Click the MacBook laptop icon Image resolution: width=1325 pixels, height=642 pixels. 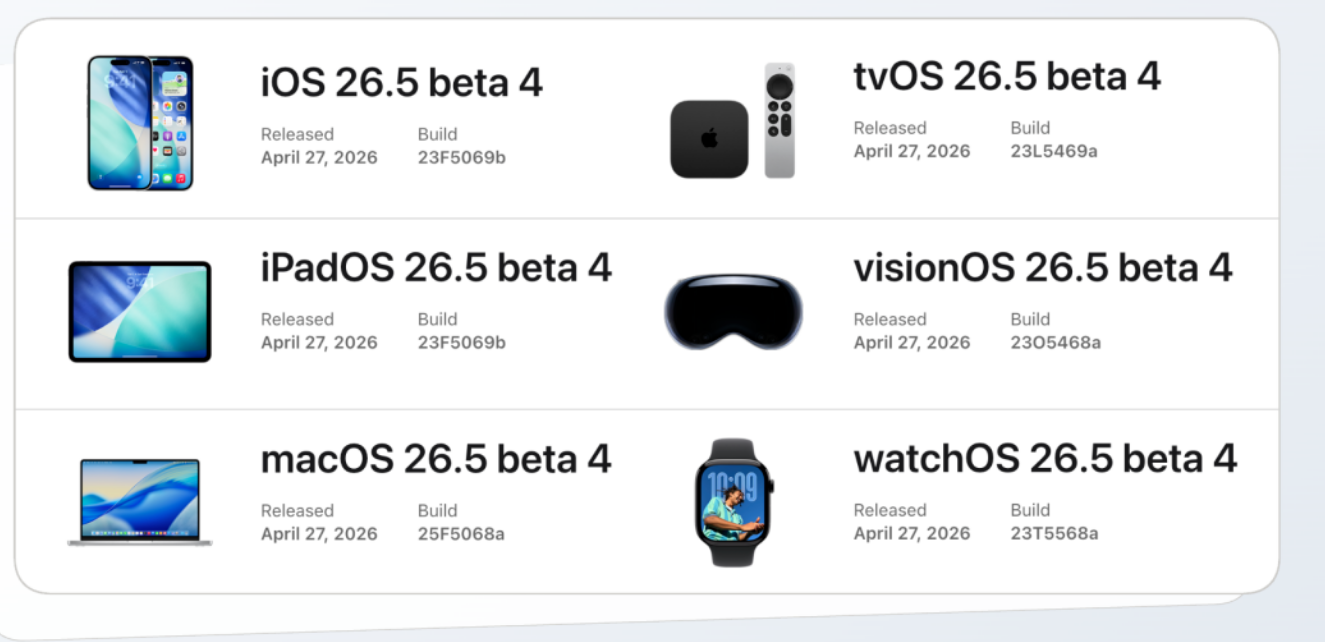(140, 502)
